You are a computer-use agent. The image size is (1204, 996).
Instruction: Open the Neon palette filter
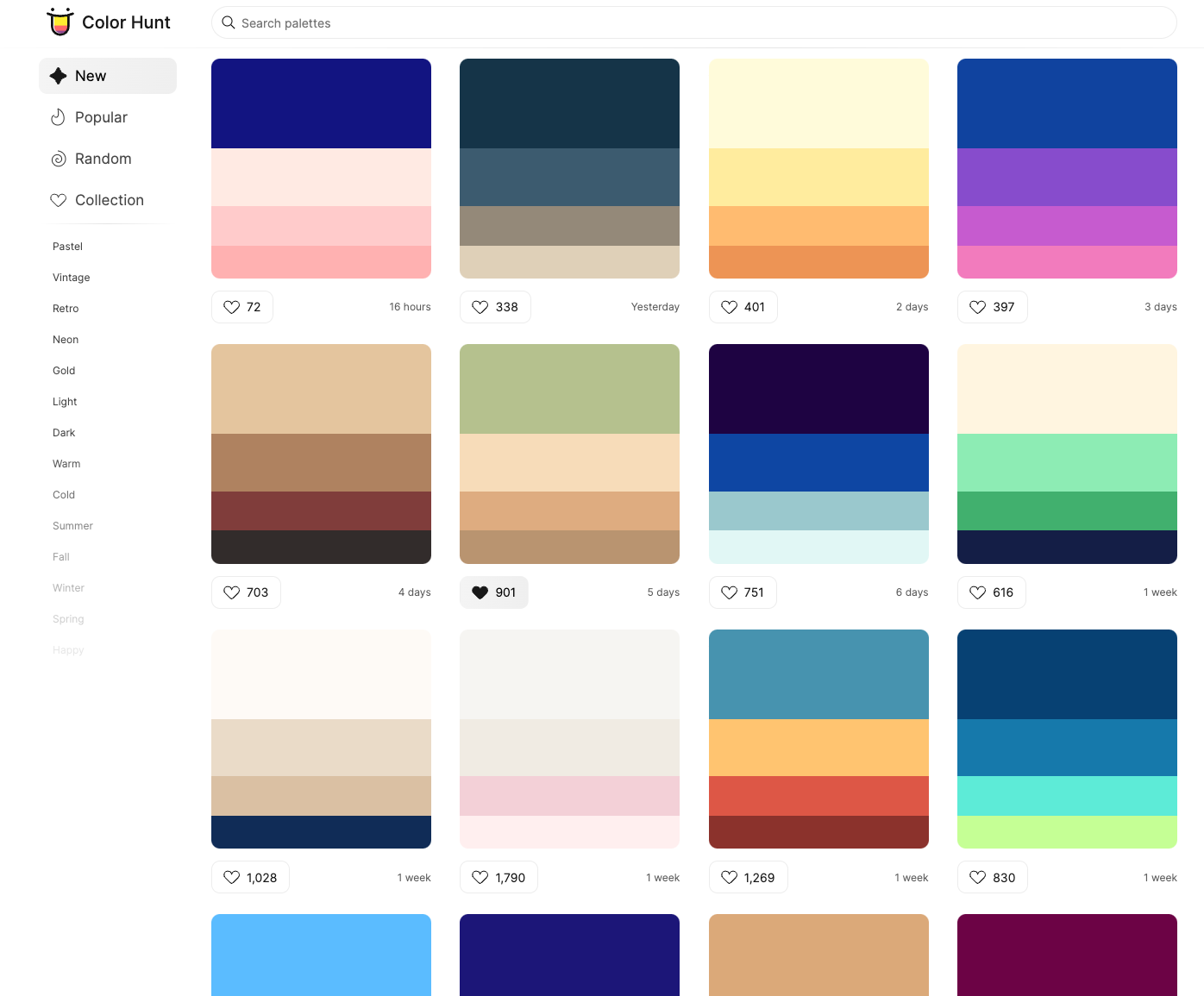[x=66, y=340]
